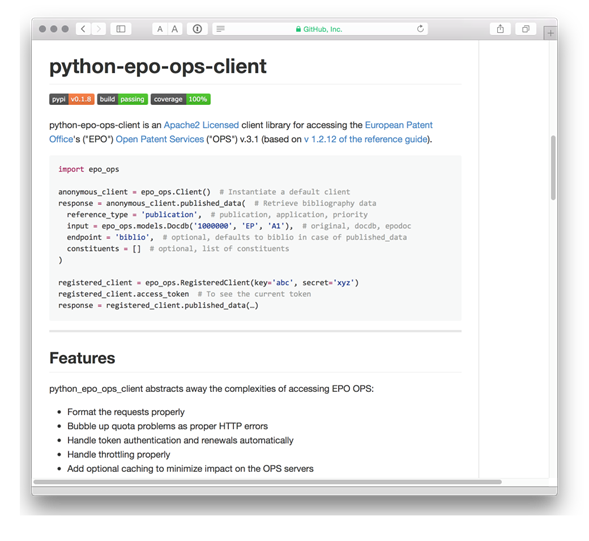Screen dimensions: 589x541
Task: Click the 'registered_client.access_token' code line
Action: [x=184, y=294]
